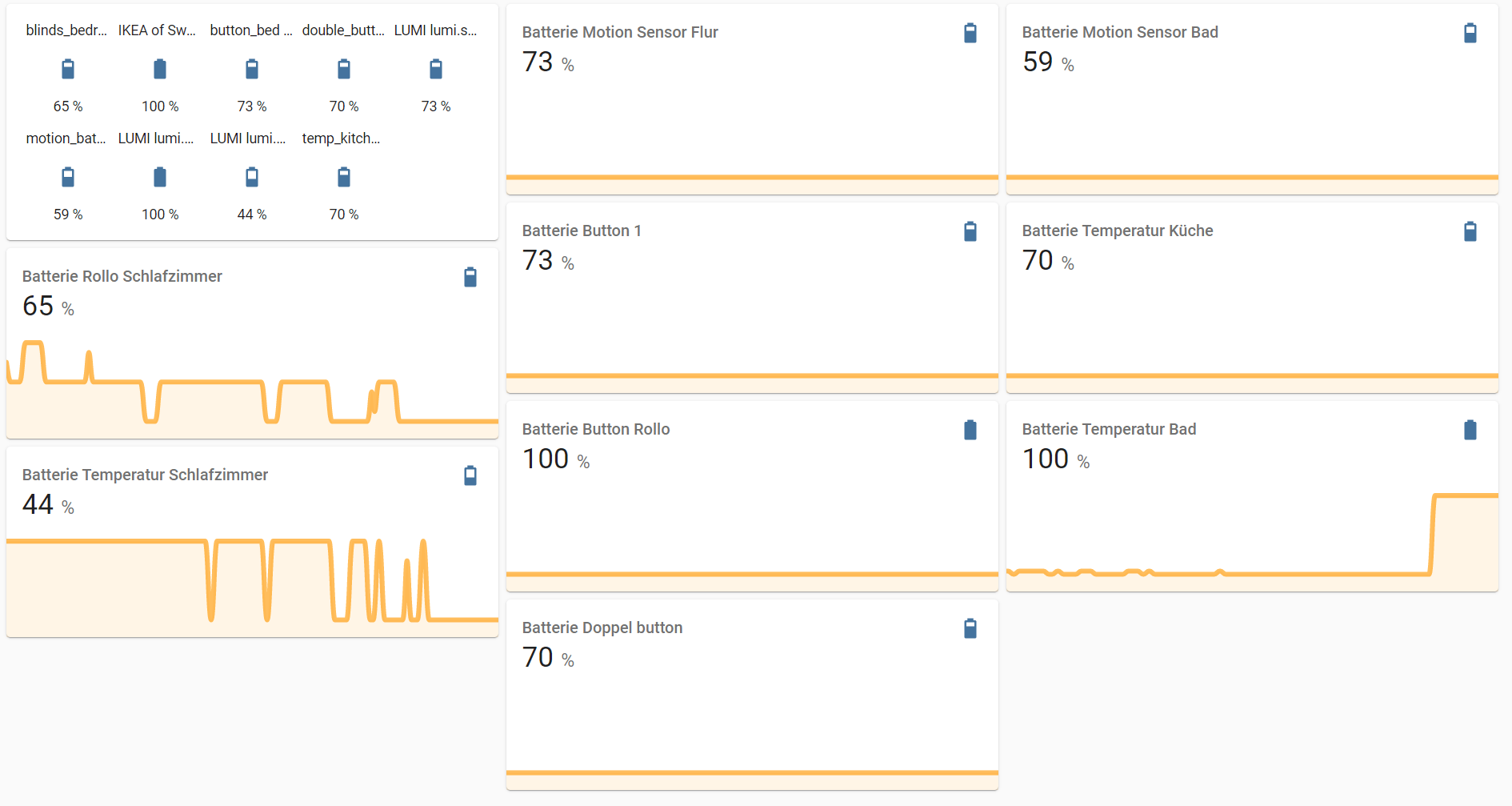Select the blinds_bedr entity in the glance card

click(x=67, y=70)
